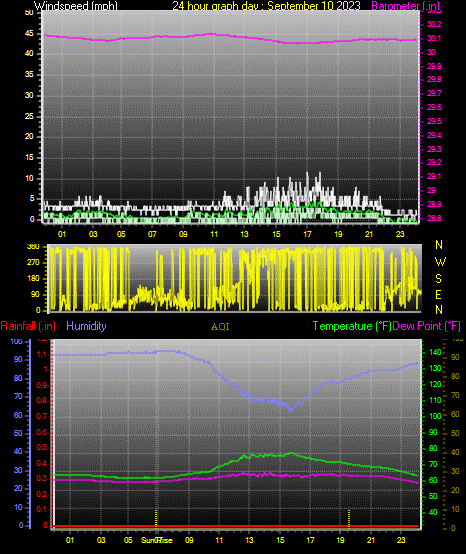Click hour label 21 under the humidity graph

(371, 540)
